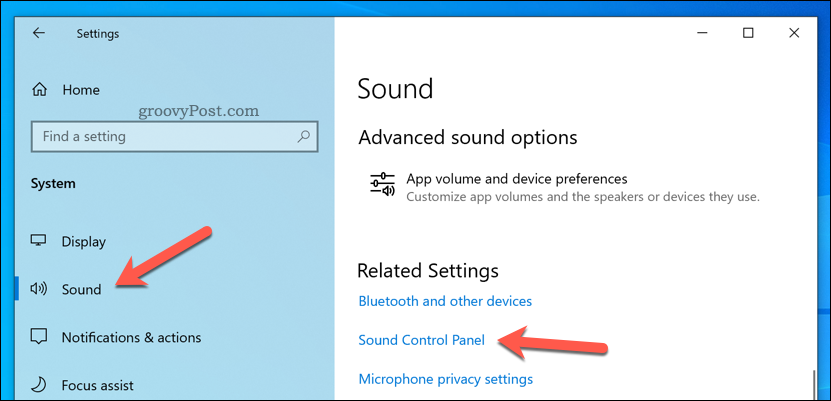This screenshot has height=401, width=831.
Task: Click the Sound speaker icon in sidebar
Action: [39, 289]
